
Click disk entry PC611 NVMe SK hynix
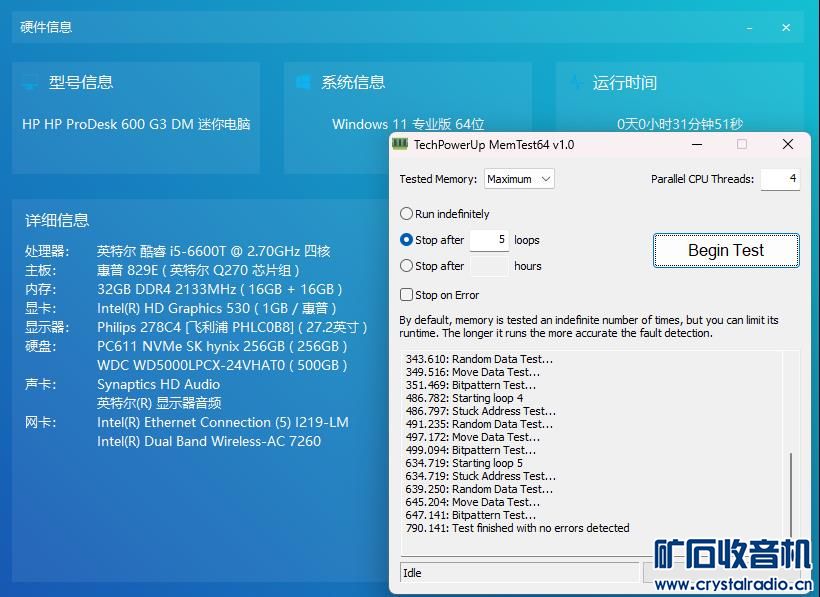point(222,347)
